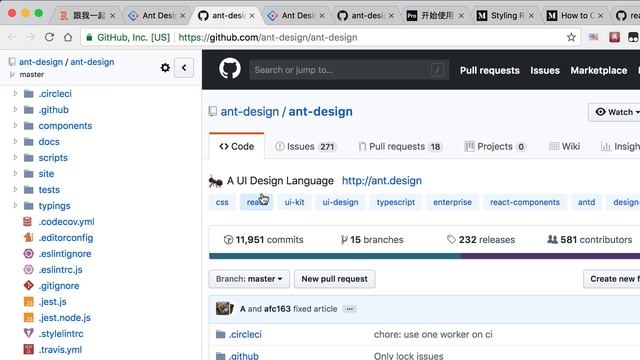Click the enterprise topic tag
The image size is (640, 360).
click(x=452, y=202)
